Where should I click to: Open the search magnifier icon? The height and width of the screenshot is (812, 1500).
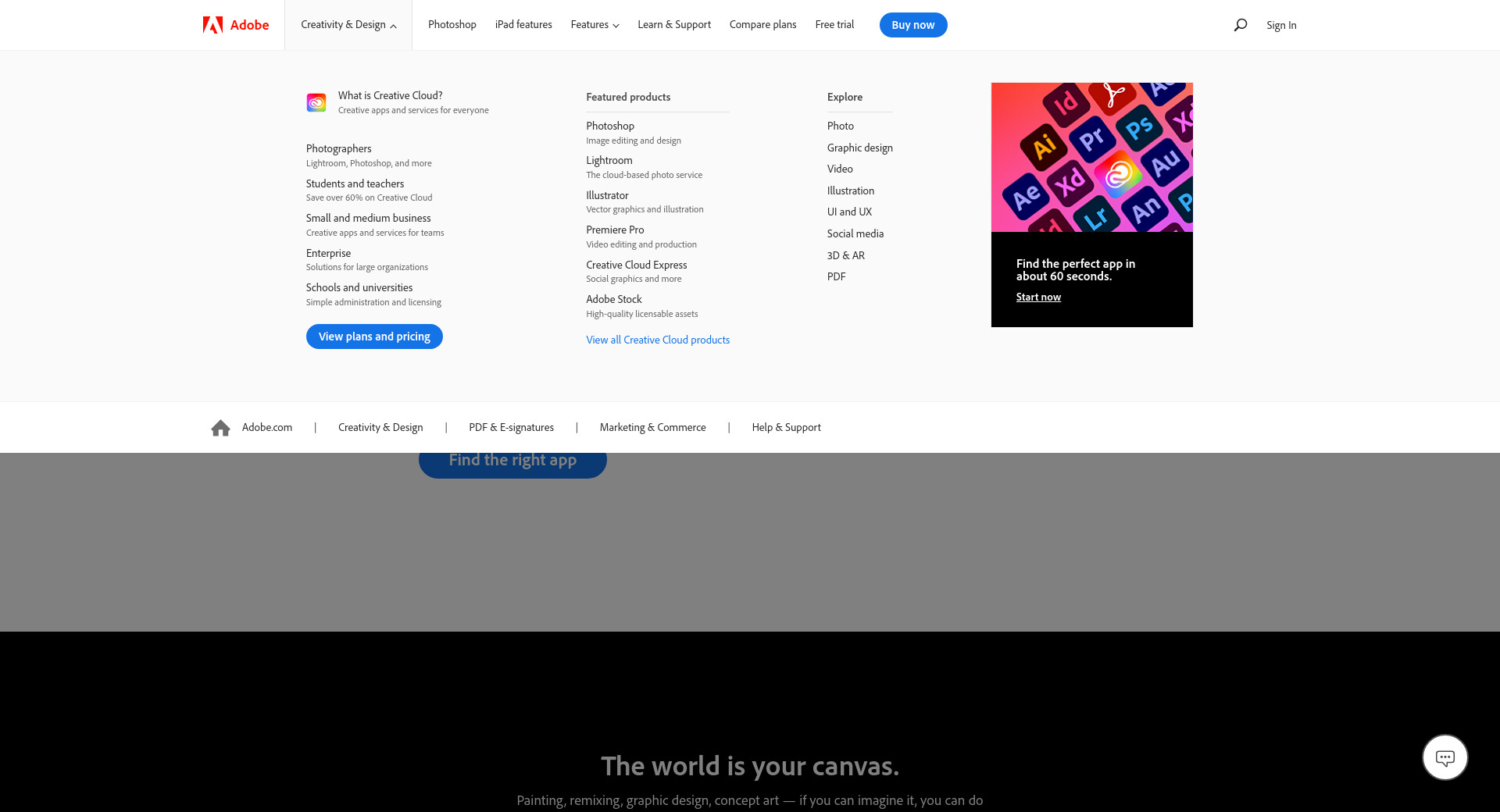point(1240,25)
